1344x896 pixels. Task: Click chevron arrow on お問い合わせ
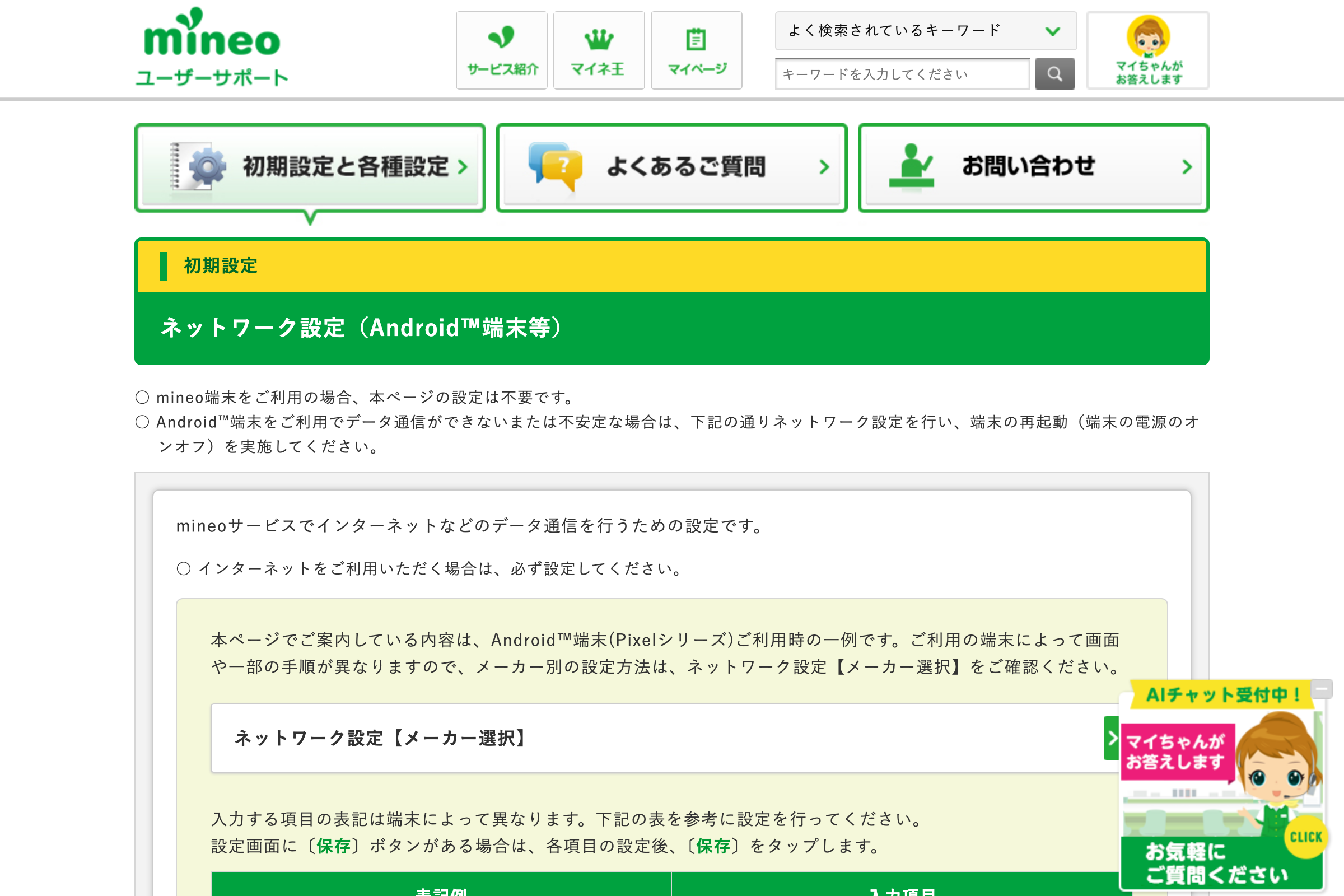pyautogui.click(x=1187, y=167)
